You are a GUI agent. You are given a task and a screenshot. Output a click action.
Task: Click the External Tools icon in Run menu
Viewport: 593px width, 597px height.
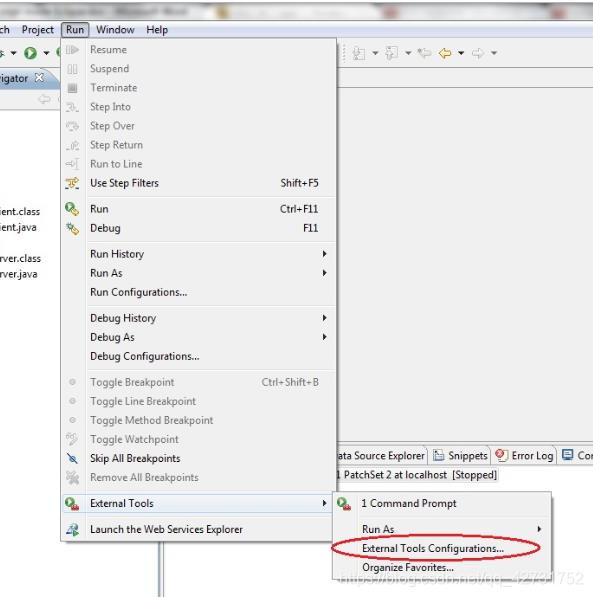click(72, 504)
